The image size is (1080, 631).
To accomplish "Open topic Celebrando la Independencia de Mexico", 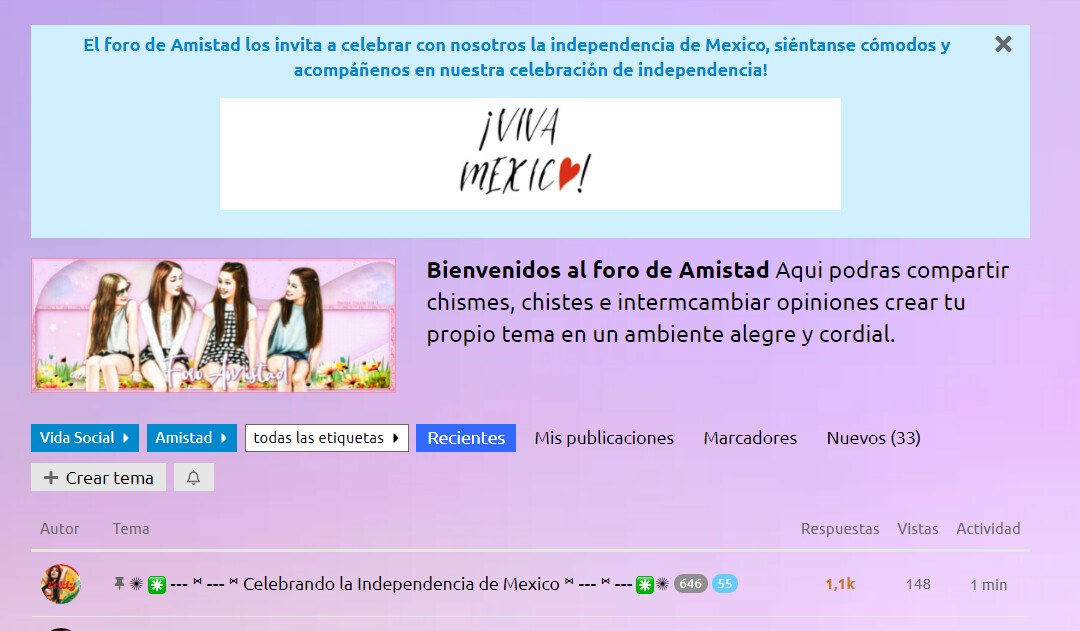I will pyautogui.click(x=401, y=584).
